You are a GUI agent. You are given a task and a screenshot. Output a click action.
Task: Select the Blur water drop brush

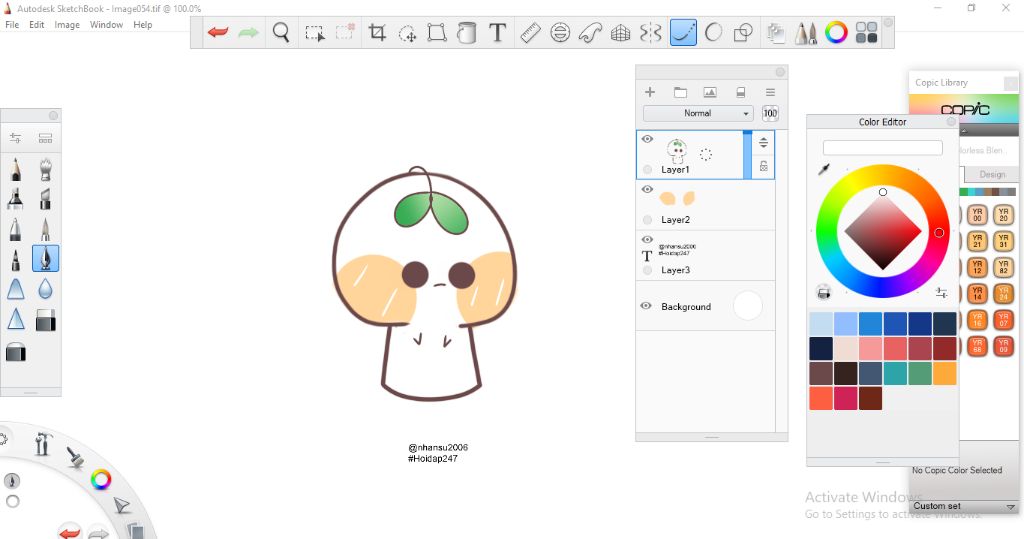point(45,288)
